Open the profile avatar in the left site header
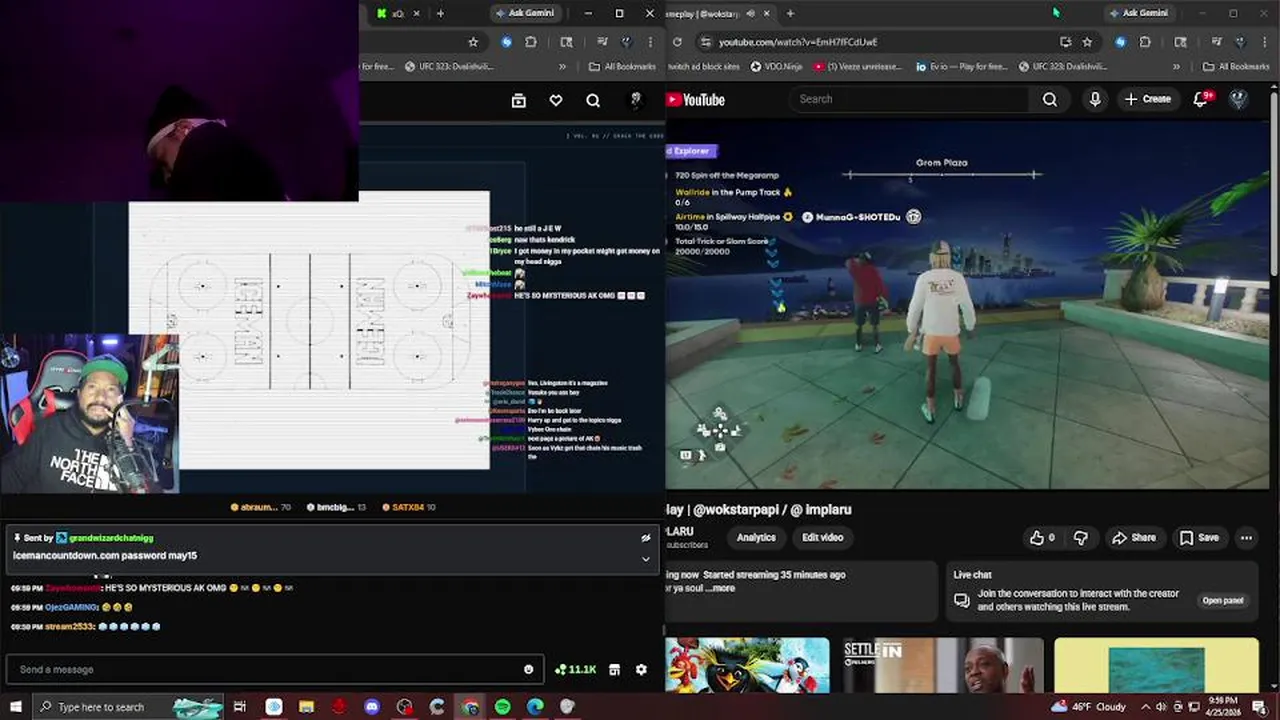 click(x=635, y=100)
